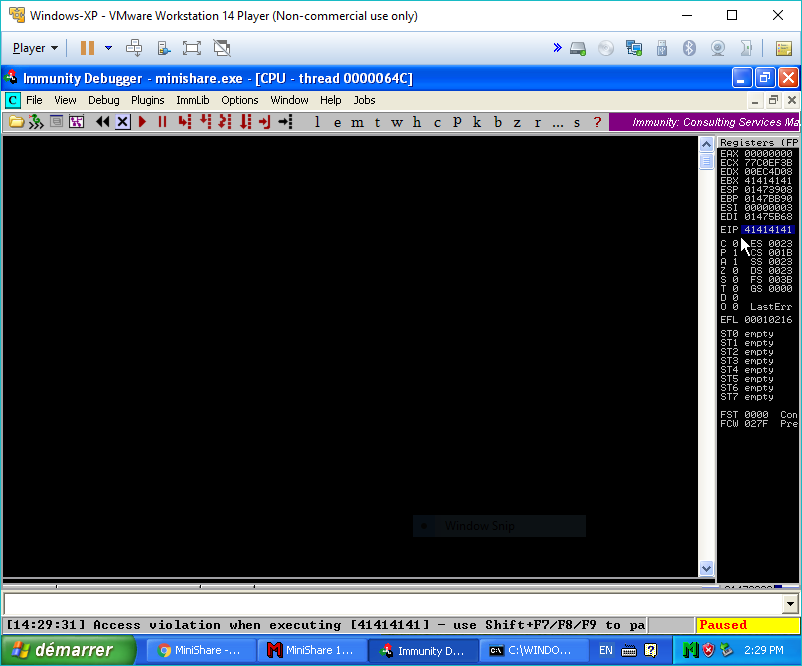The image size is (802, 666).
Task: Click the Restart program rewind icon
Action: pyautogui.click(x=102, y=122)
